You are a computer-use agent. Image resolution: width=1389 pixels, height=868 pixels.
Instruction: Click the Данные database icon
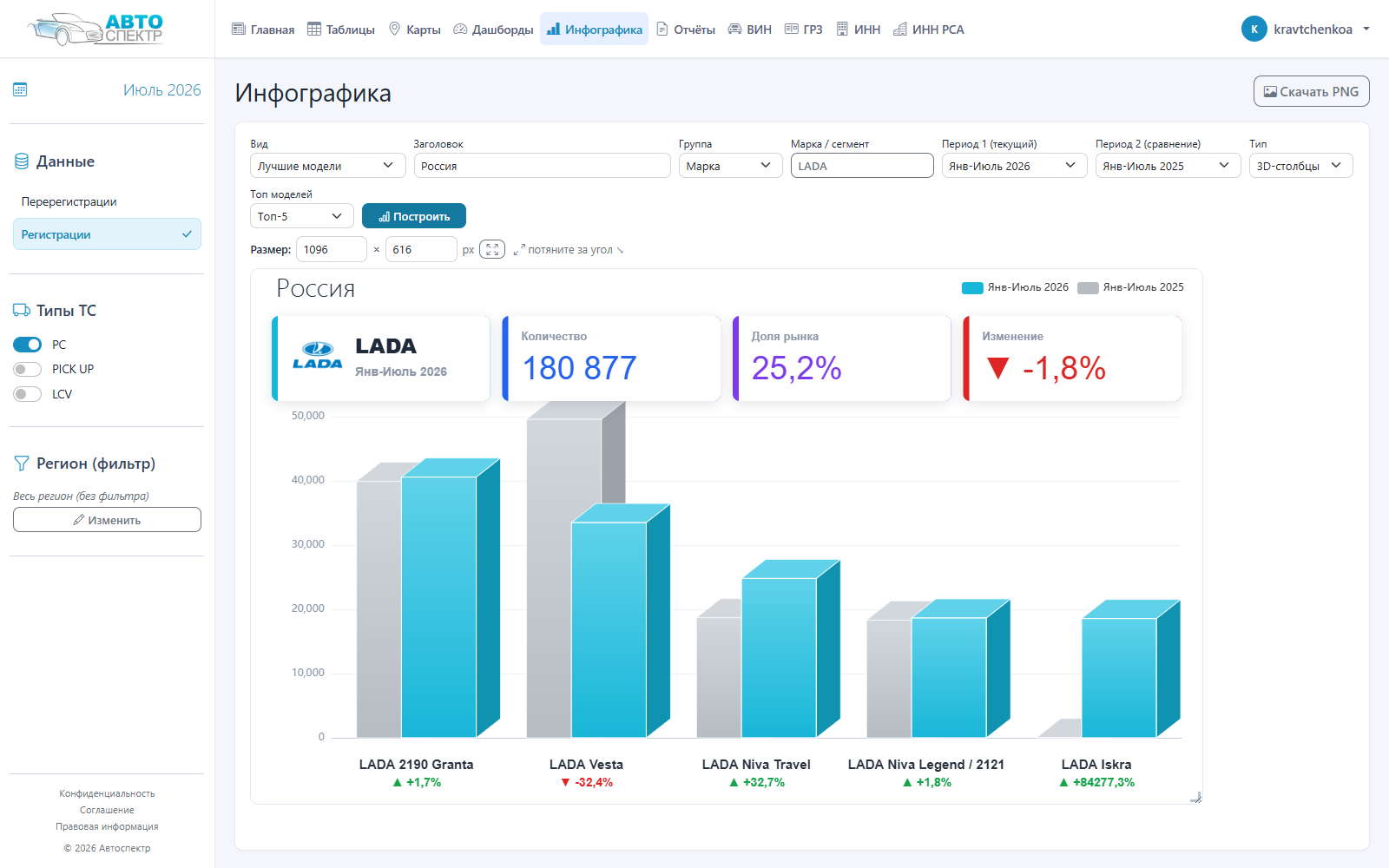pos(22,161)
